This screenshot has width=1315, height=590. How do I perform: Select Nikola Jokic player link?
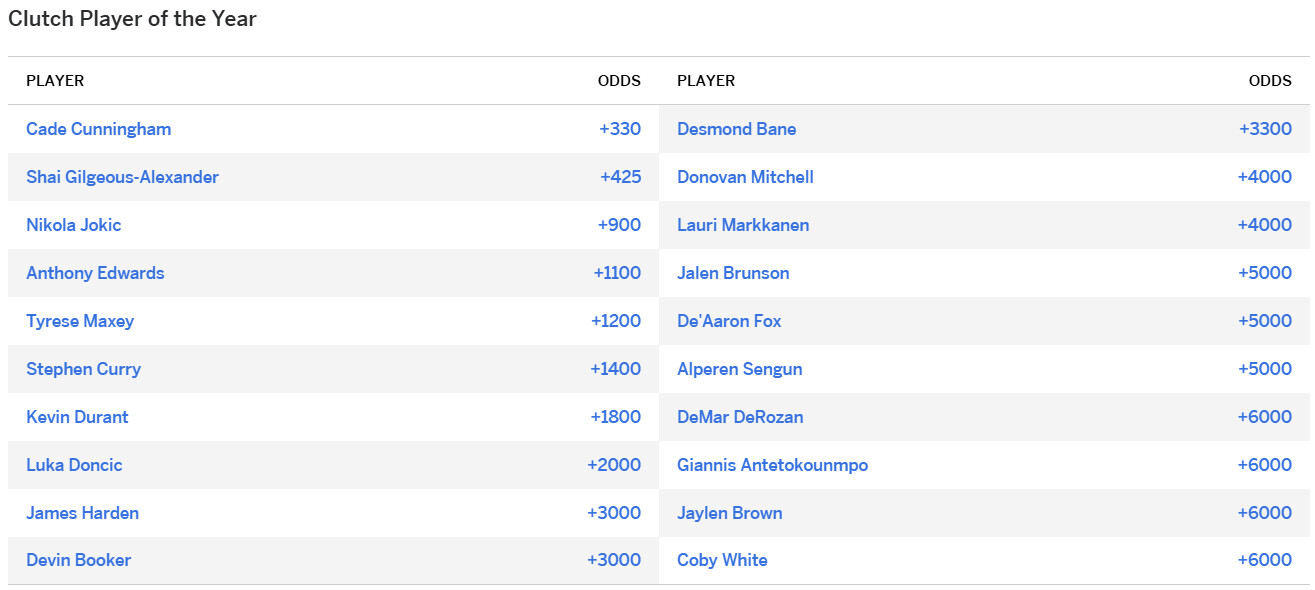[73, 225]
